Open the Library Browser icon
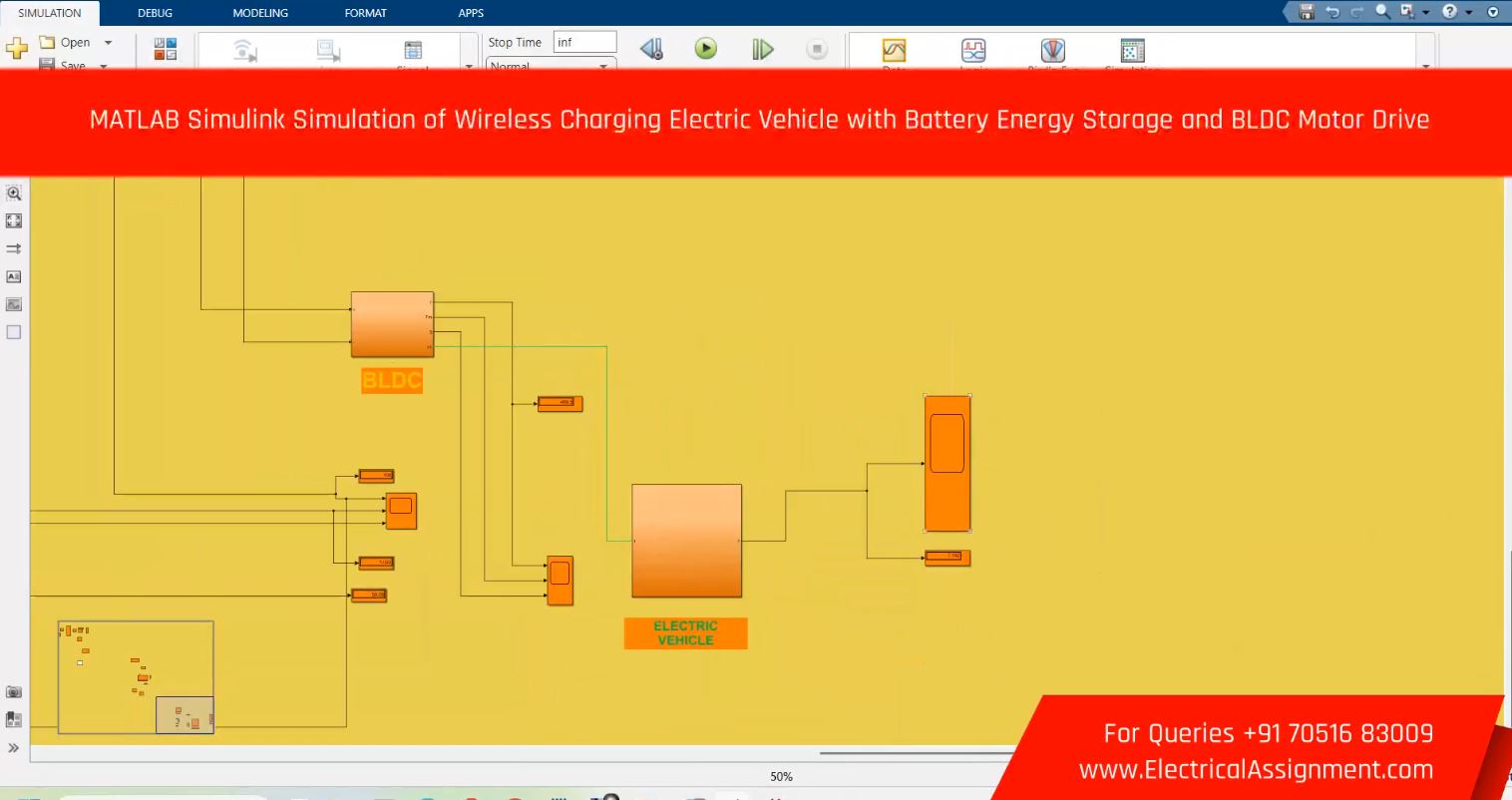 166,49
